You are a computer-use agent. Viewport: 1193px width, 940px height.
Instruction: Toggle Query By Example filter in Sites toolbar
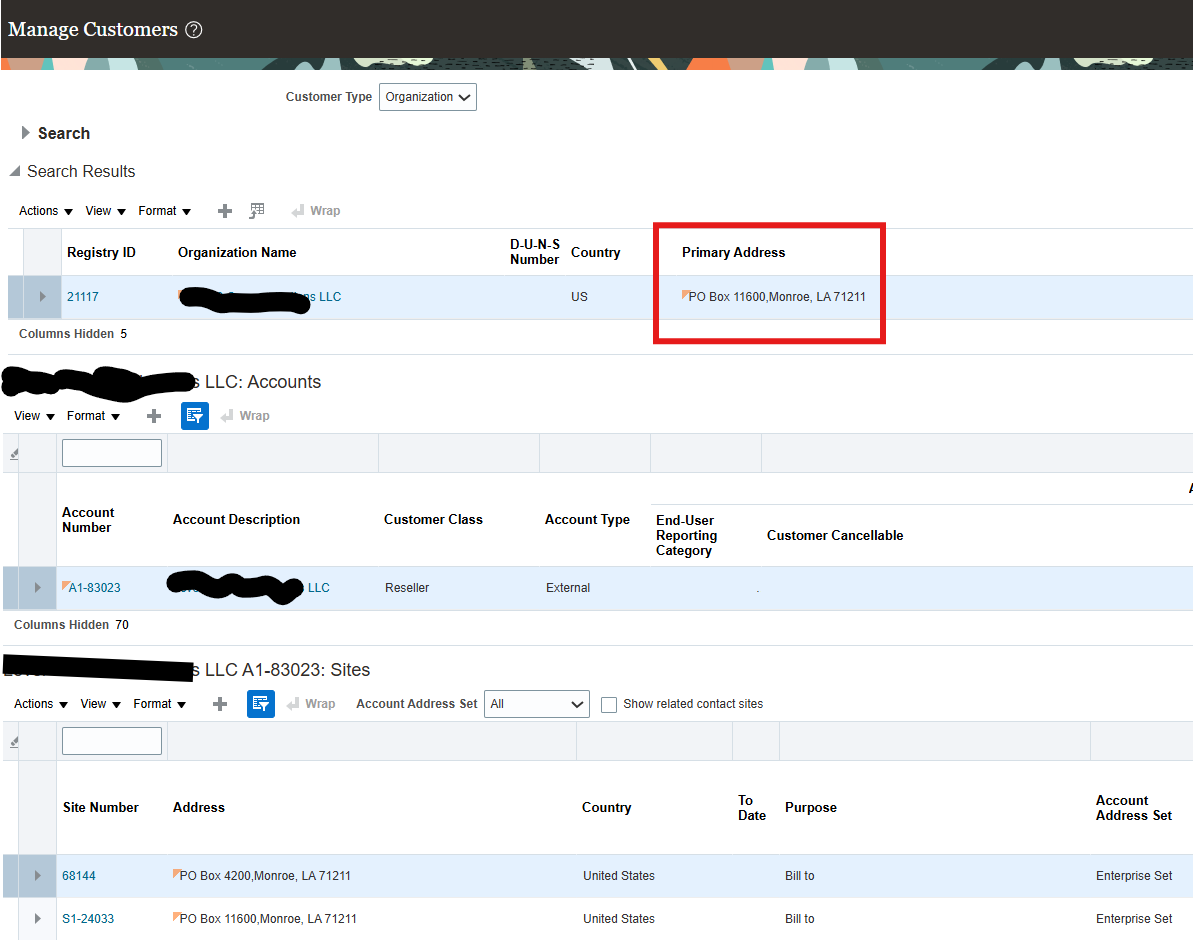261,704
